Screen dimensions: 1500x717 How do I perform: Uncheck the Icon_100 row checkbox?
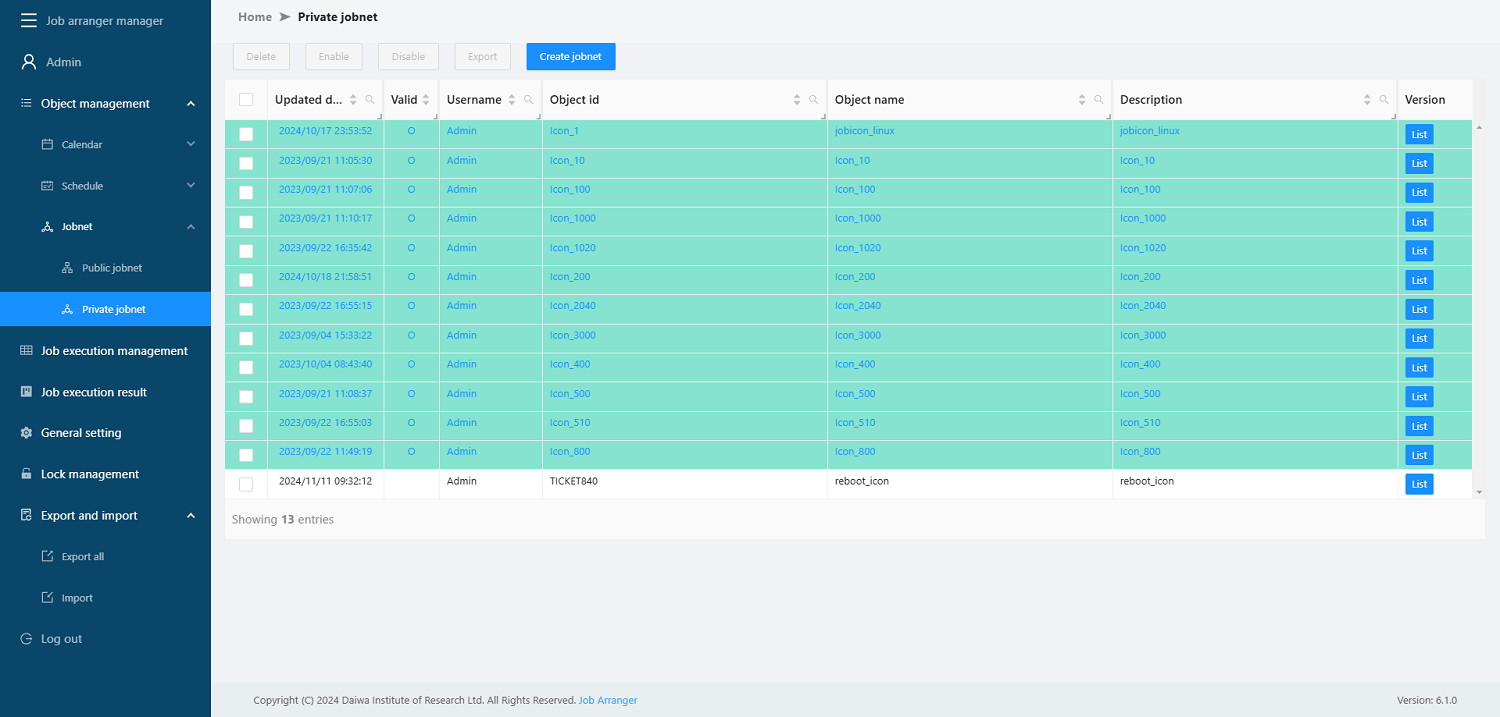(246, 193)
